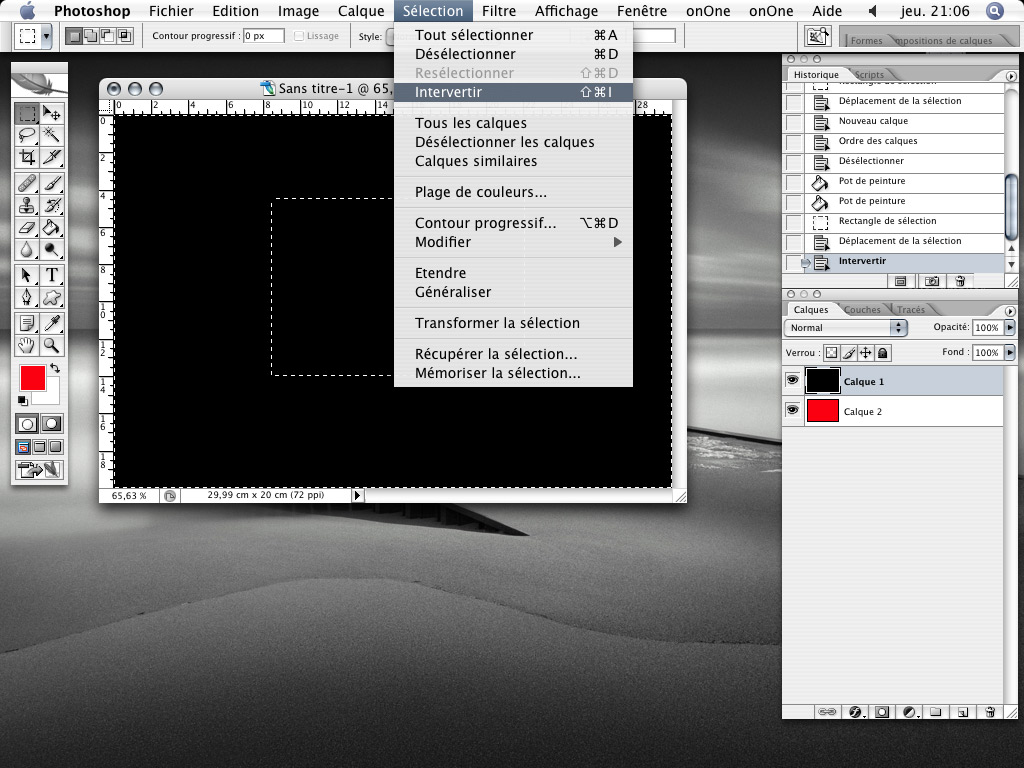Viewport: 1024px width, 768px height.
Task: Toggle lock position
Action: pyautogui.click(x=865, y=353)
